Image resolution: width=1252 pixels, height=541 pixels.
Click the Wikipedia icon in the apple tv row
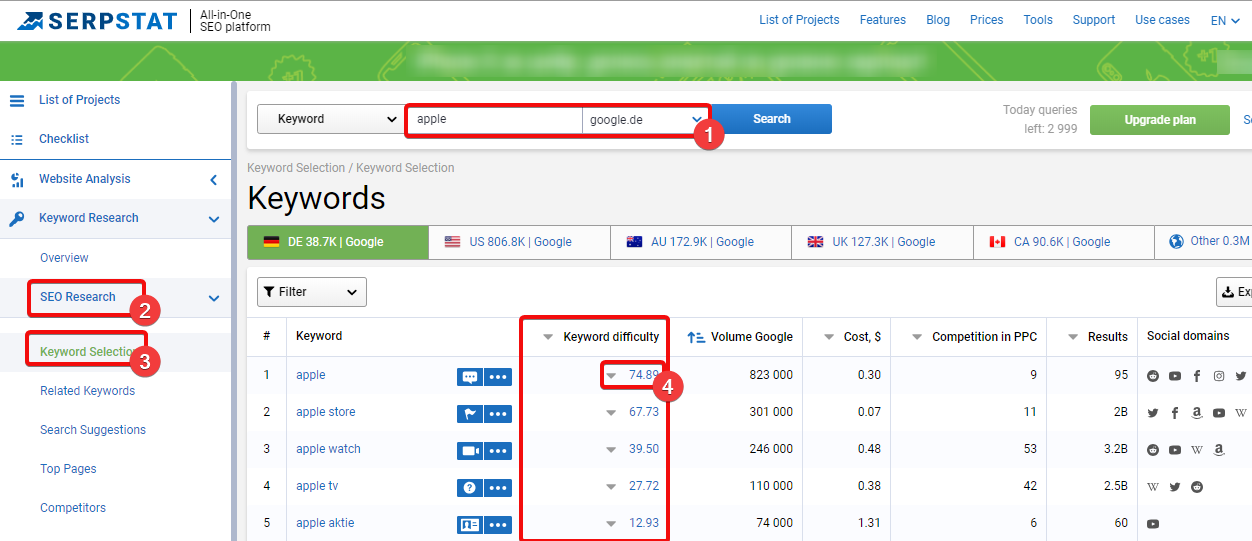(x=1153, y=487)
